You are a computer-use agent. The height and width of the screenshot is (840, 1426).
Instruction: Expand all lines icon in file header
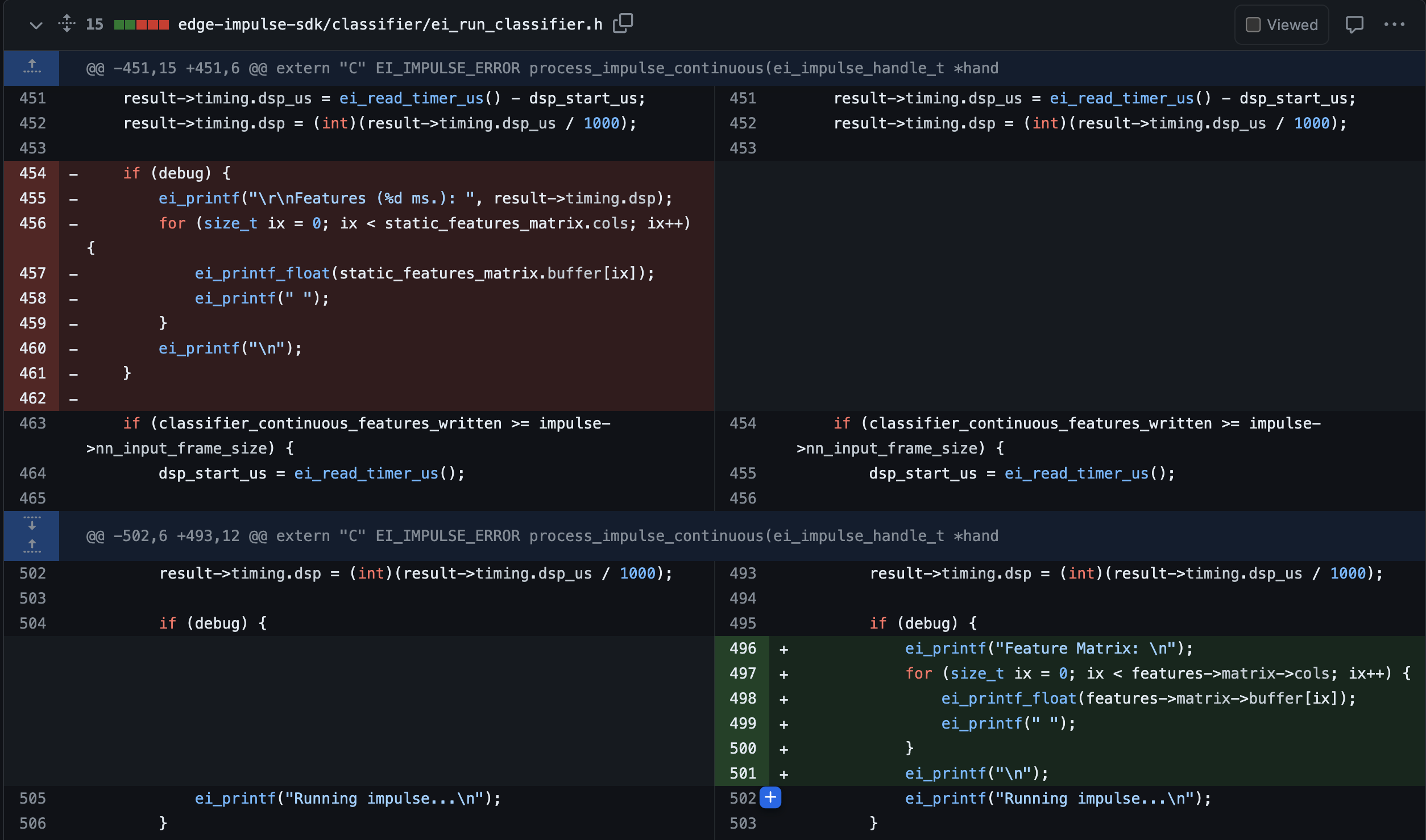click(67, 24)
